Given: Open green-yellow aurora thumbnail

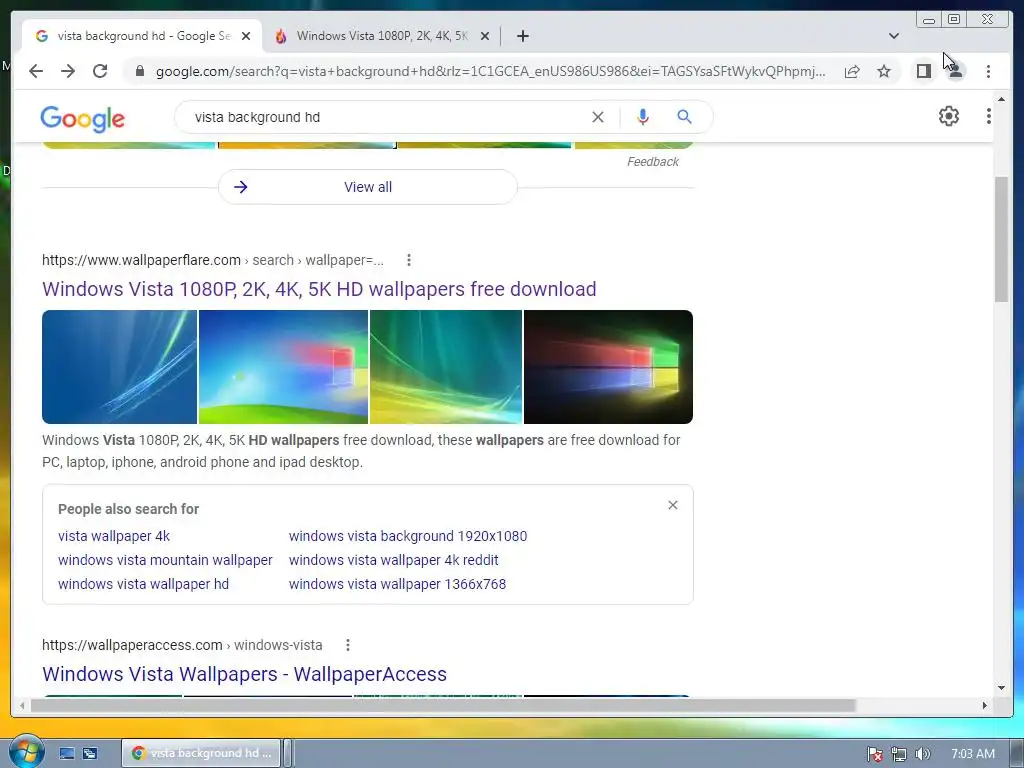Looking at the screenshot, I should click(446, 367).
